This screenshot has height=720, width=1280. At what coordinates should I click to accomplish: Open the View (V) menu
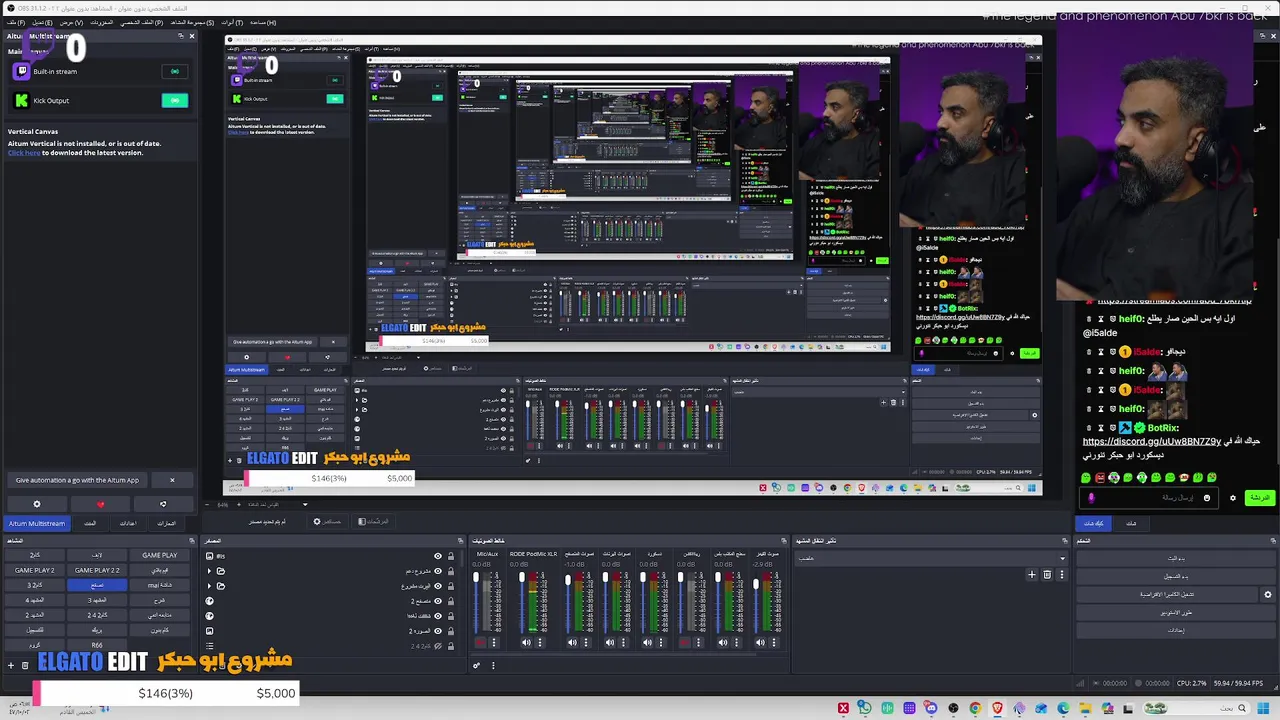click(x=72, y=22)
